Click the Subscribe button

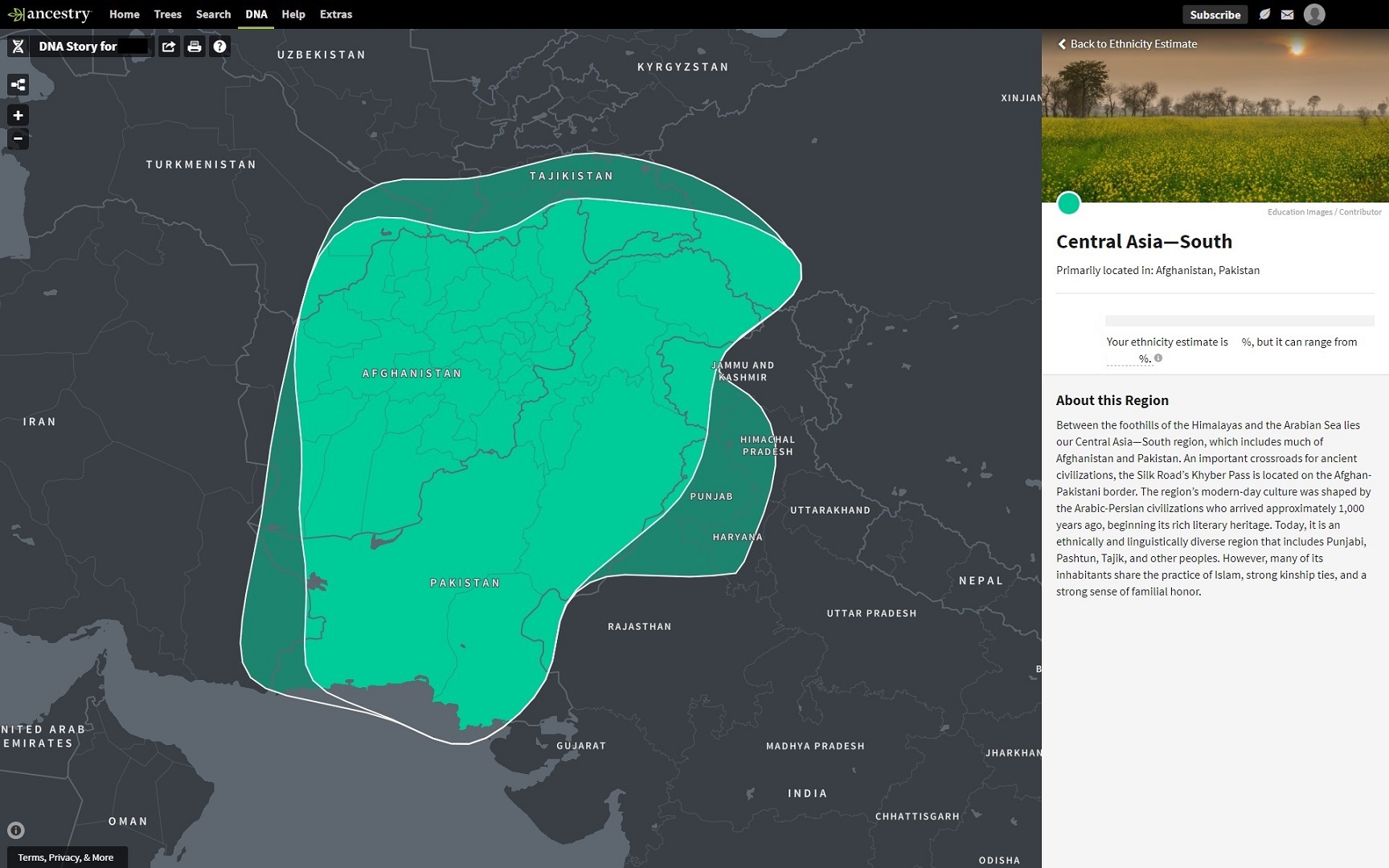(x=1215, y=14)
